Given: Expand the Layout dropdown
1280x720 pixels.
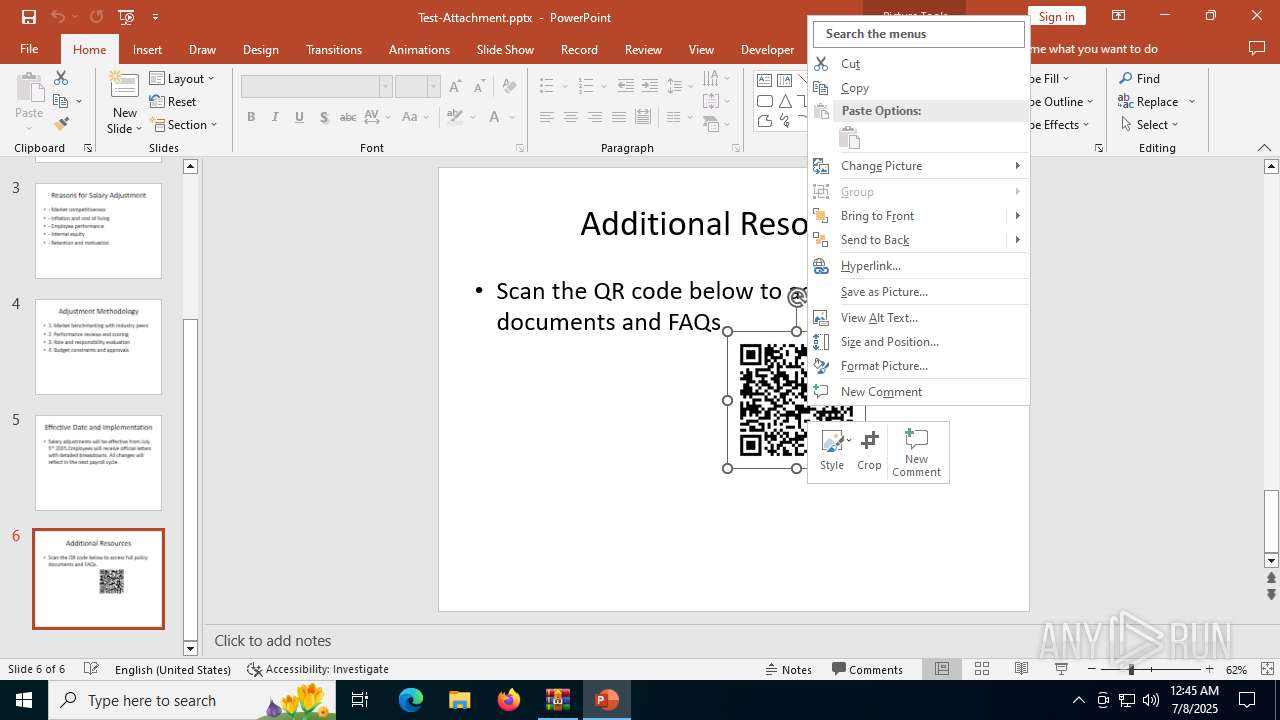Looking at the screenshot, I should (182, 79).
